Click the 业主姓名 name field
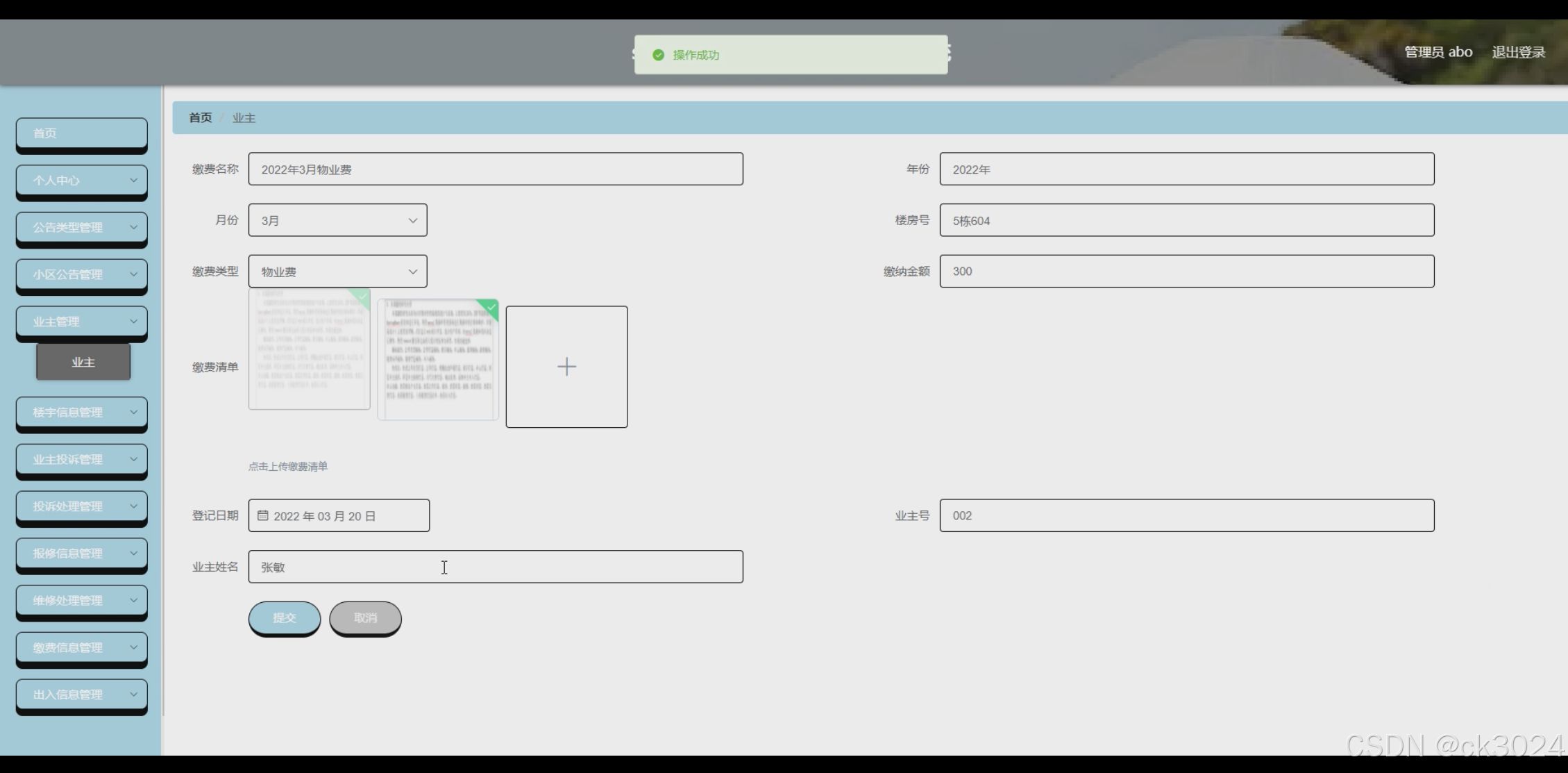Image resolution: width=1568 pixels, height=773 pixels. click(496, 567)
